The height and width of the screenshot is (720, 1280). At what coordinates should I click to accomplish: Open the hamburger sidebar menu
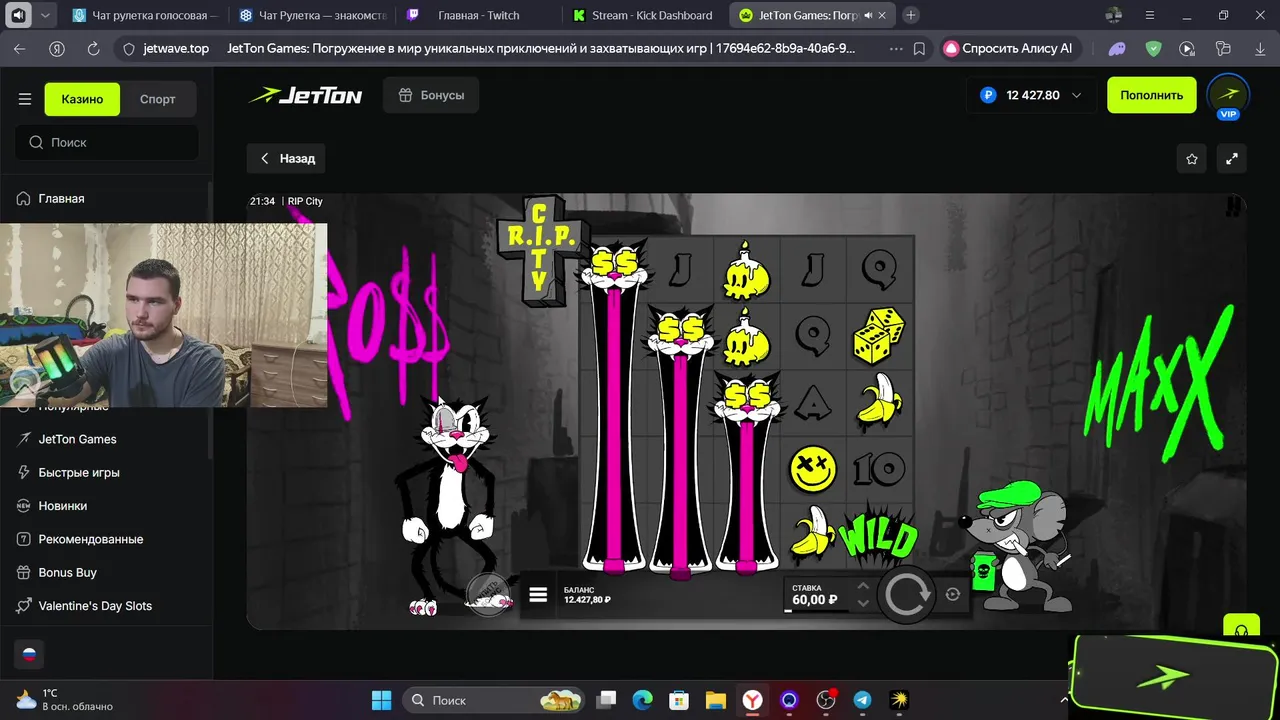point(25,99)
